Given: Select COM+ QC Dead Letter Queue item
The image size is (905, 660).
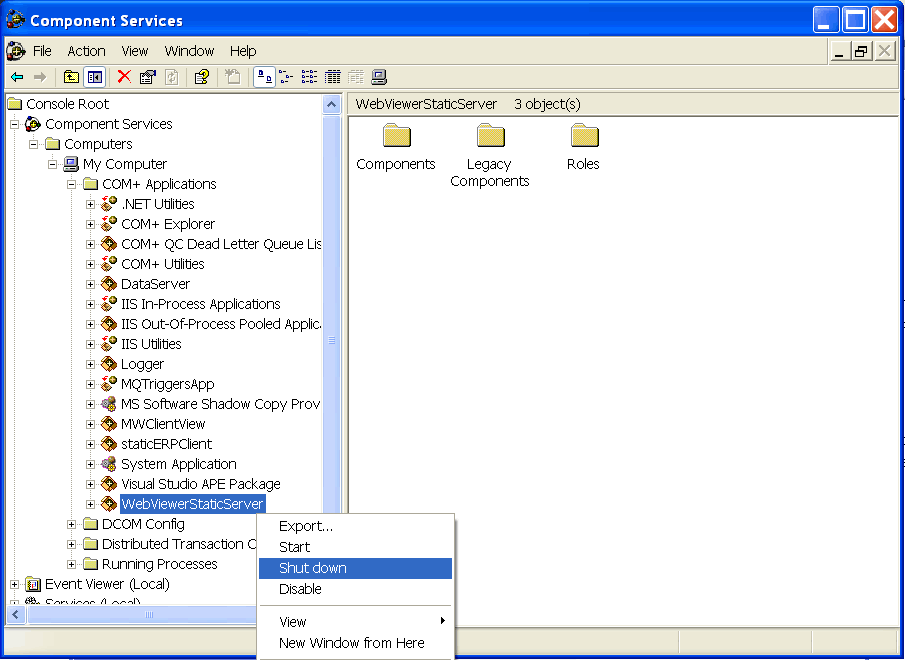Looking at the screenshot, I should 221,244.
